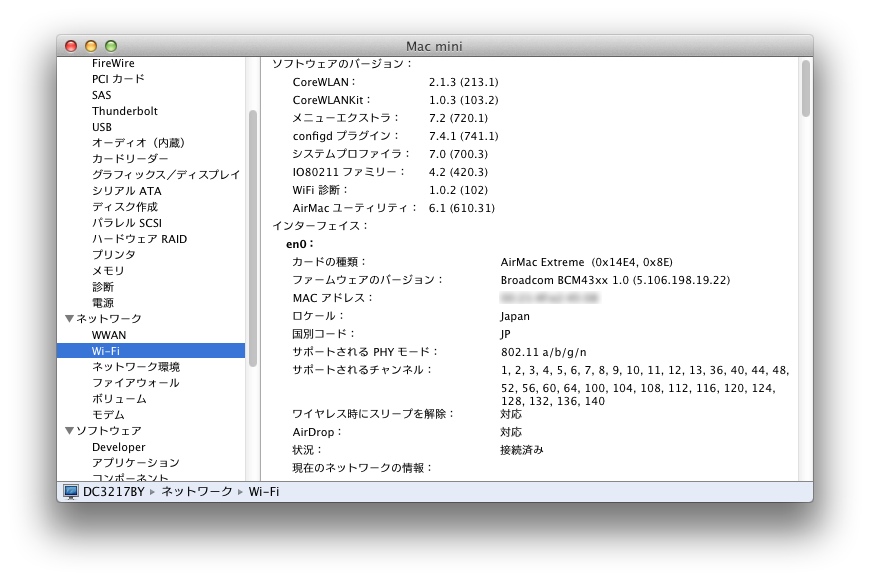
Task: Collapse the ソフトウェア disclosure triangle
Action: point(69,431)
